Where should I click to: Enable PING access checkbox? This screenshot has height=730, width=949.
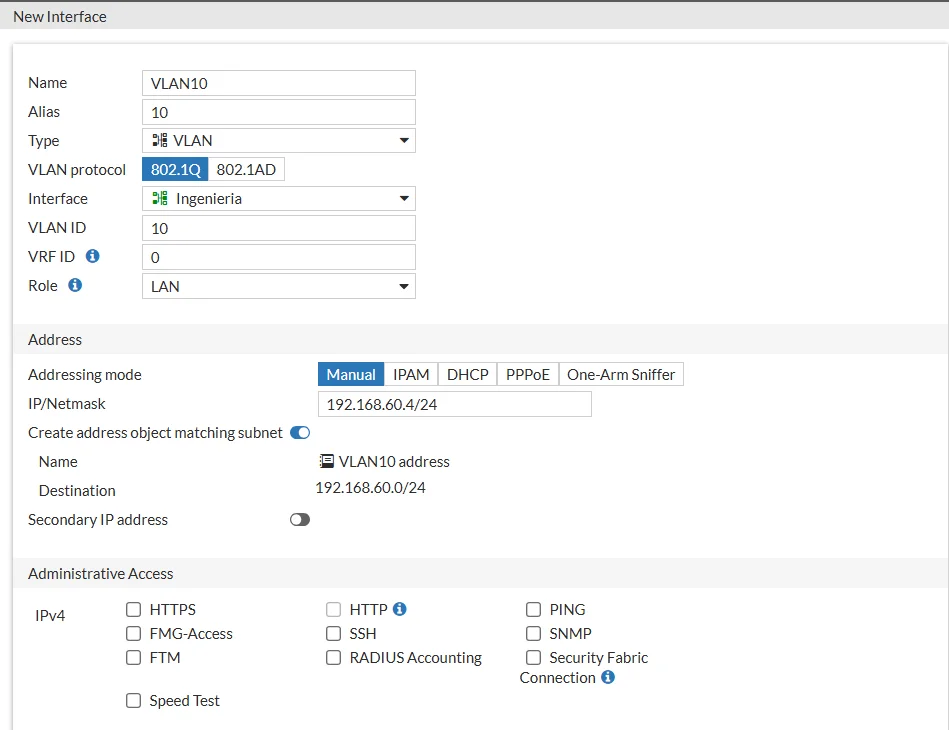[x=533, y=609]
